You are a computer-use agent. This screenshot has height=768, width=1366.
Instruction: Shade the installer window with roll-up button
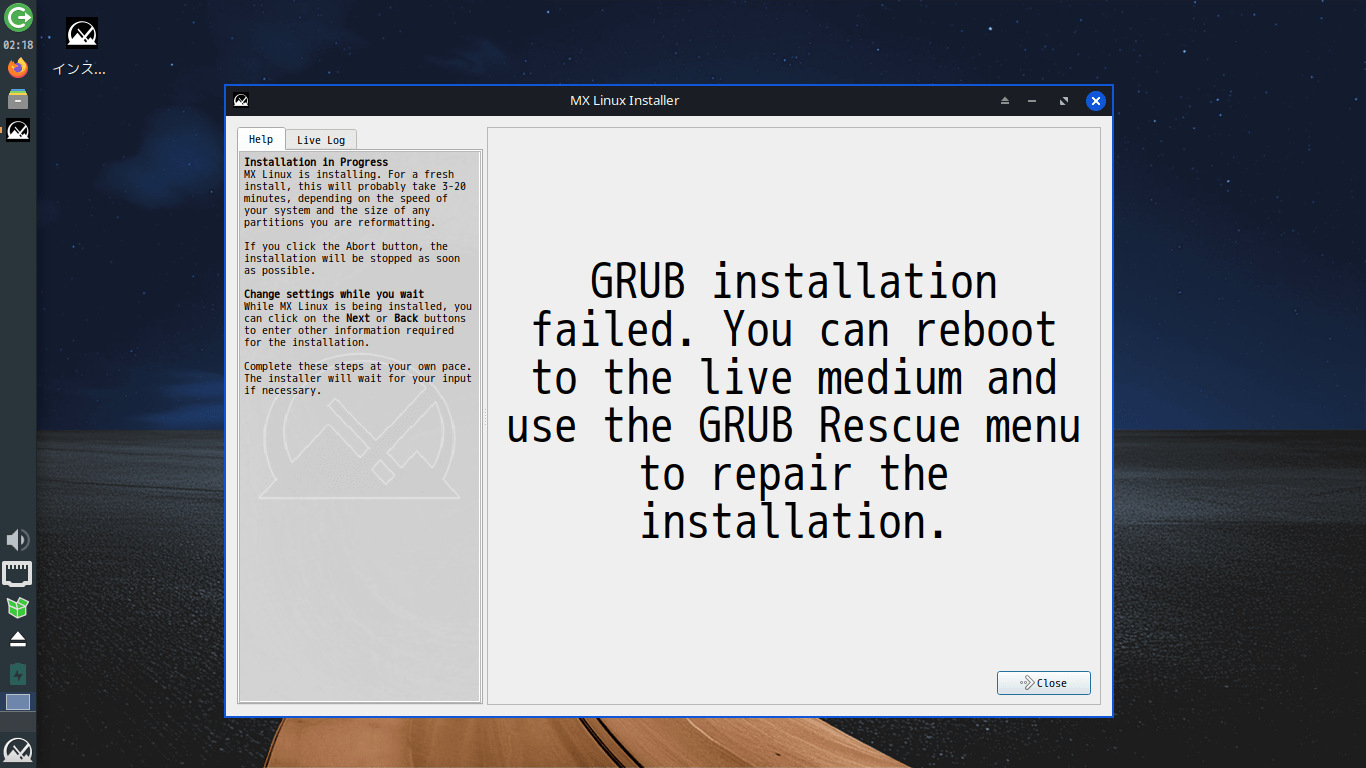coord(1005,101)
